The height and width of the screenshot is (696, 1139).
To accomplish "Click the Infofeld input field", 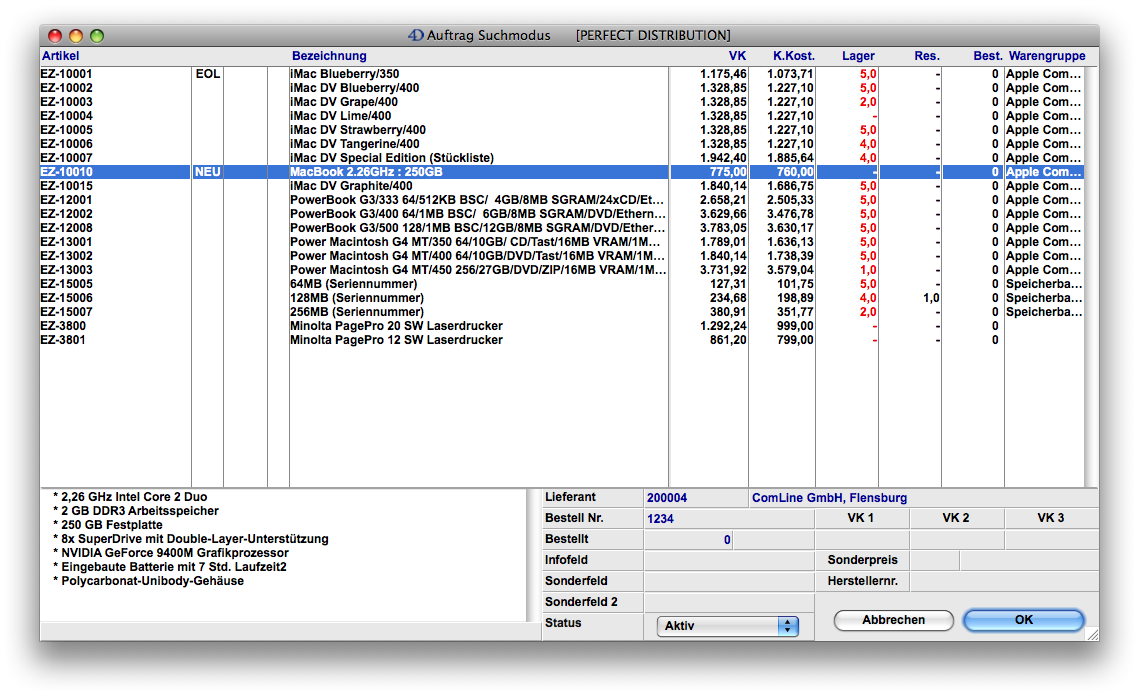I will tap(728, 561).
